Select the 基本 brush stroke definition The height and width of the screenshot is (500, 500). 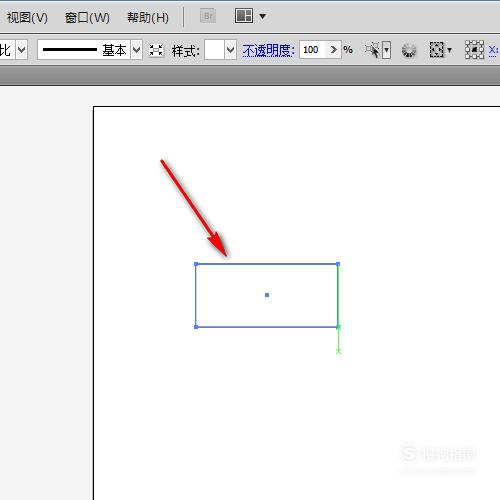click(x=84, y=50)
